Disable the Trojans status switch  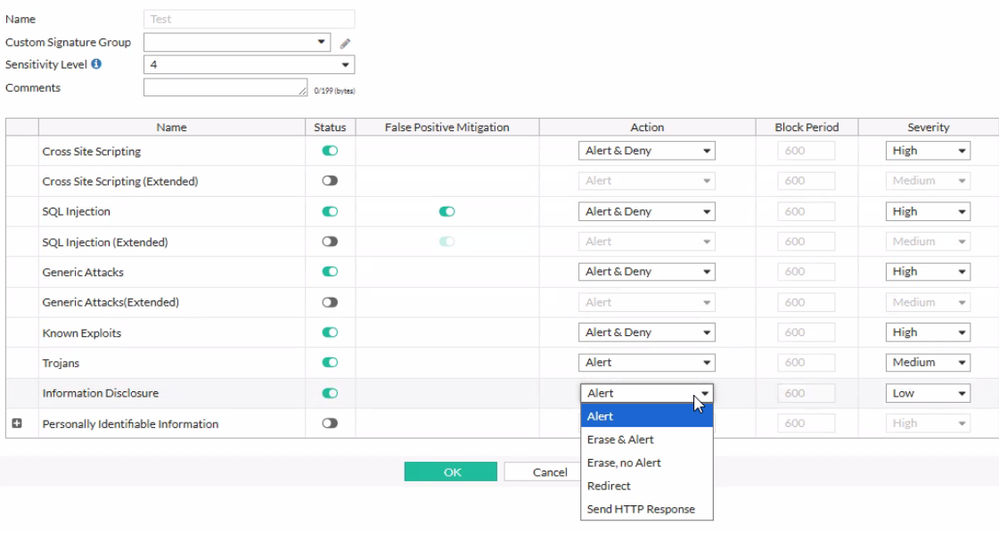(x=330, y=363)
